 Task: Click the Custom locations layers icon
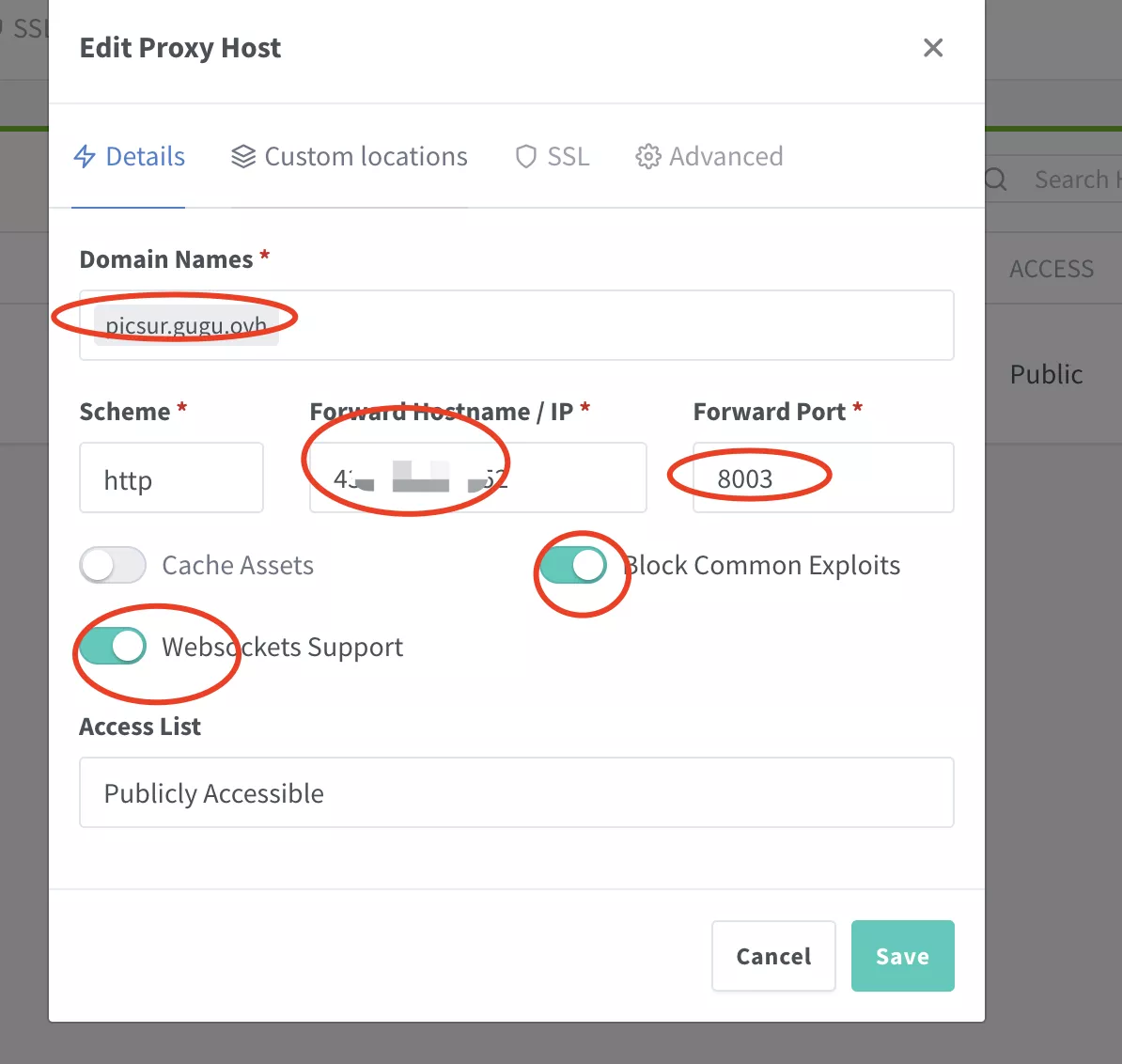(x=243, y=157)
